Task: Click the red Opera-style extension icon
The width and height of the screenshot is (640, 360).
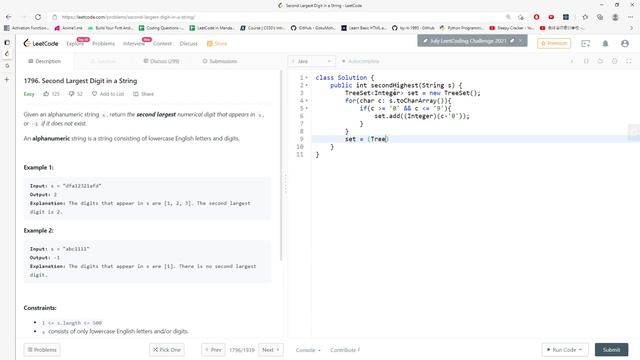Action: click(536, 17)
